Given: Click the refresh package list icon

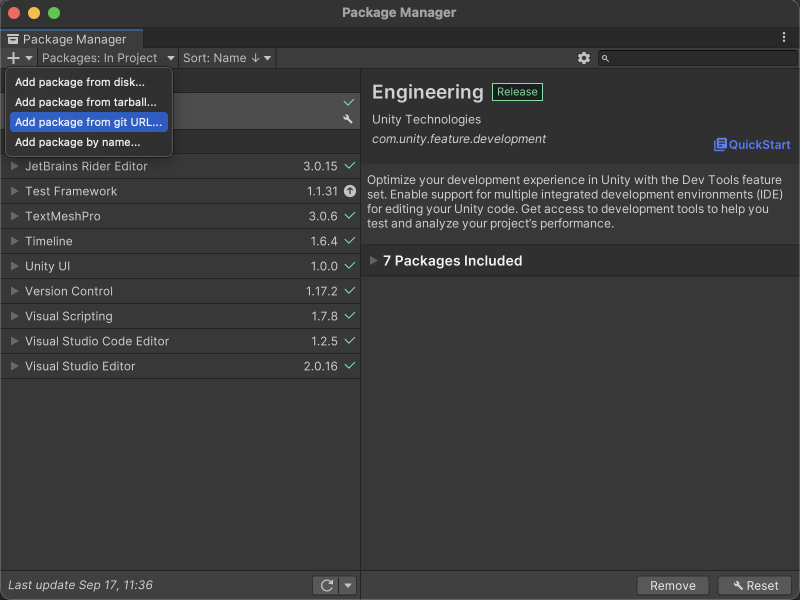Looking at the screenshot, I should [x=327, y=585].
